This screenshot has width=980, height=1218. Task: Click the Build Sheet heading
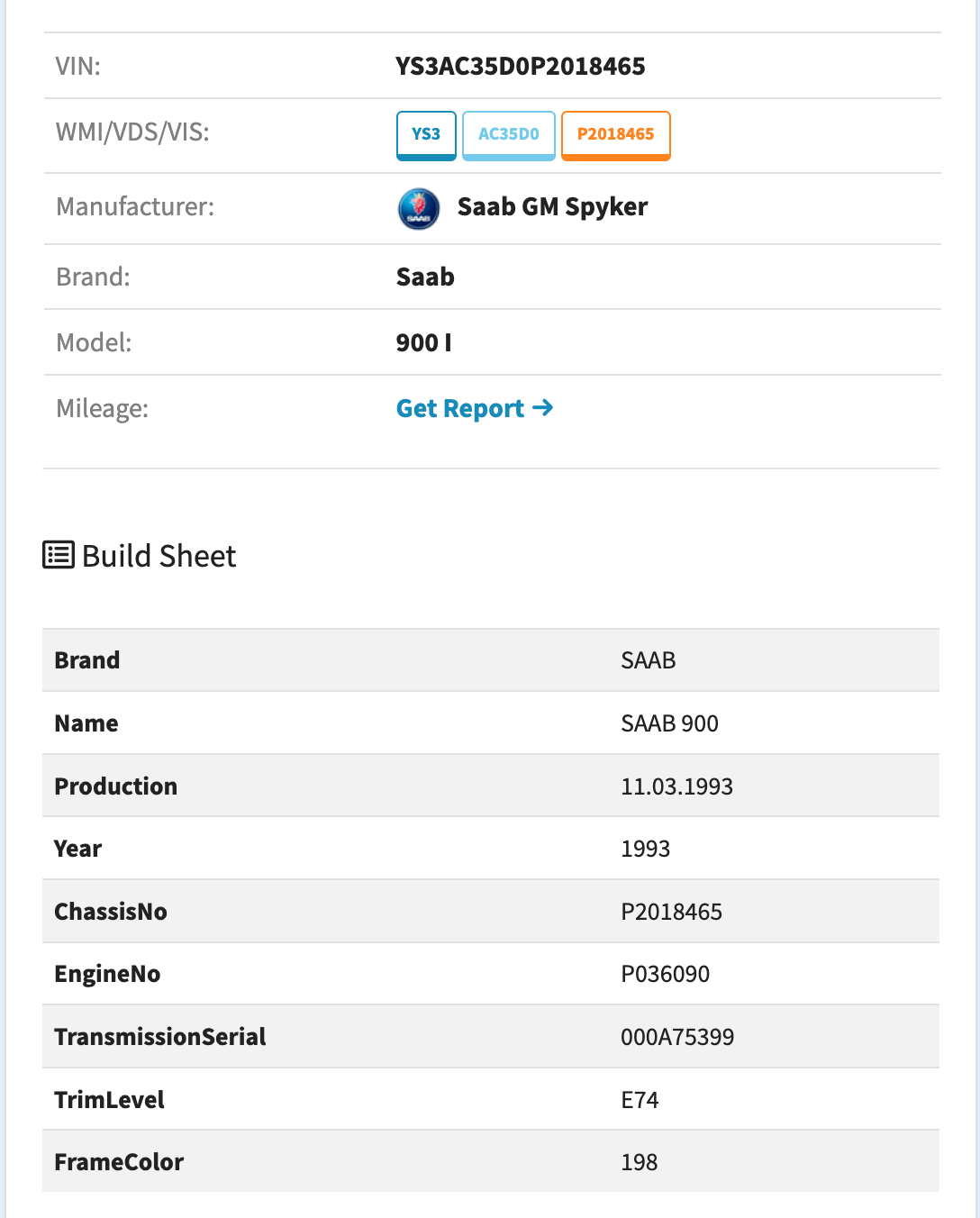pyautogui.click(x=159, y=556)
